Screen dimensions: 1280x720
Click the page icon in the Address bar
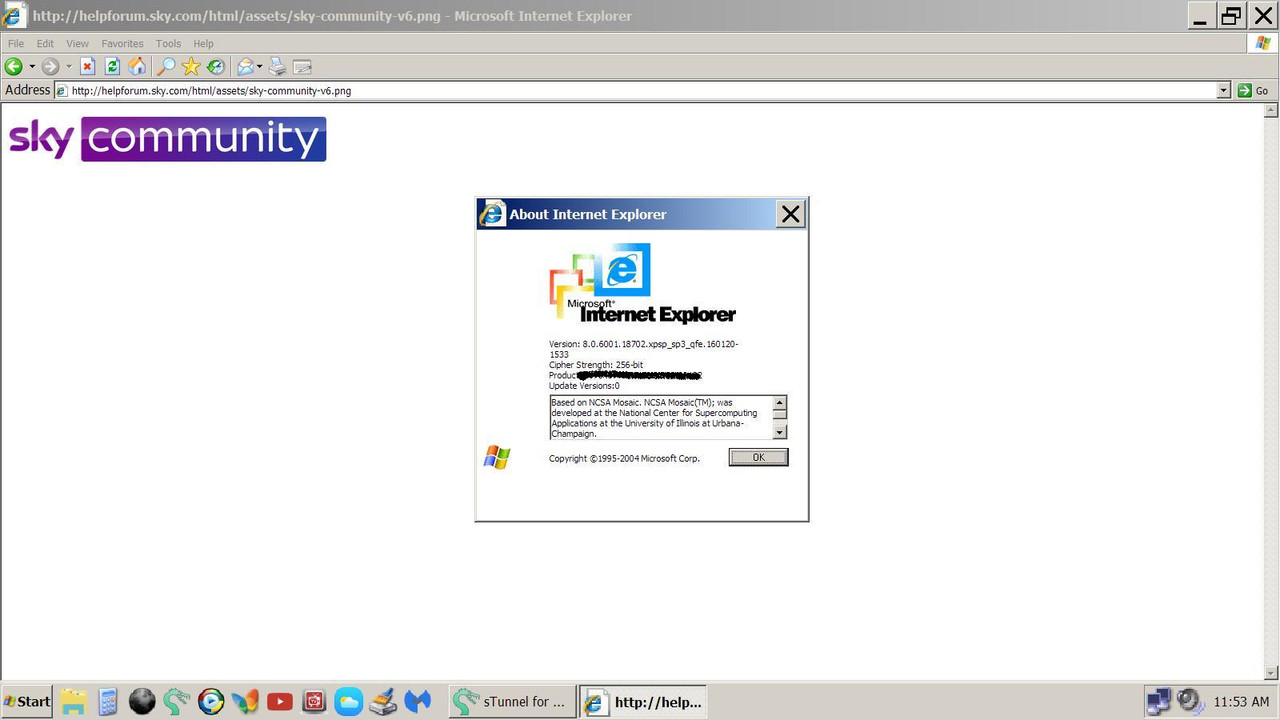[62, 91]
